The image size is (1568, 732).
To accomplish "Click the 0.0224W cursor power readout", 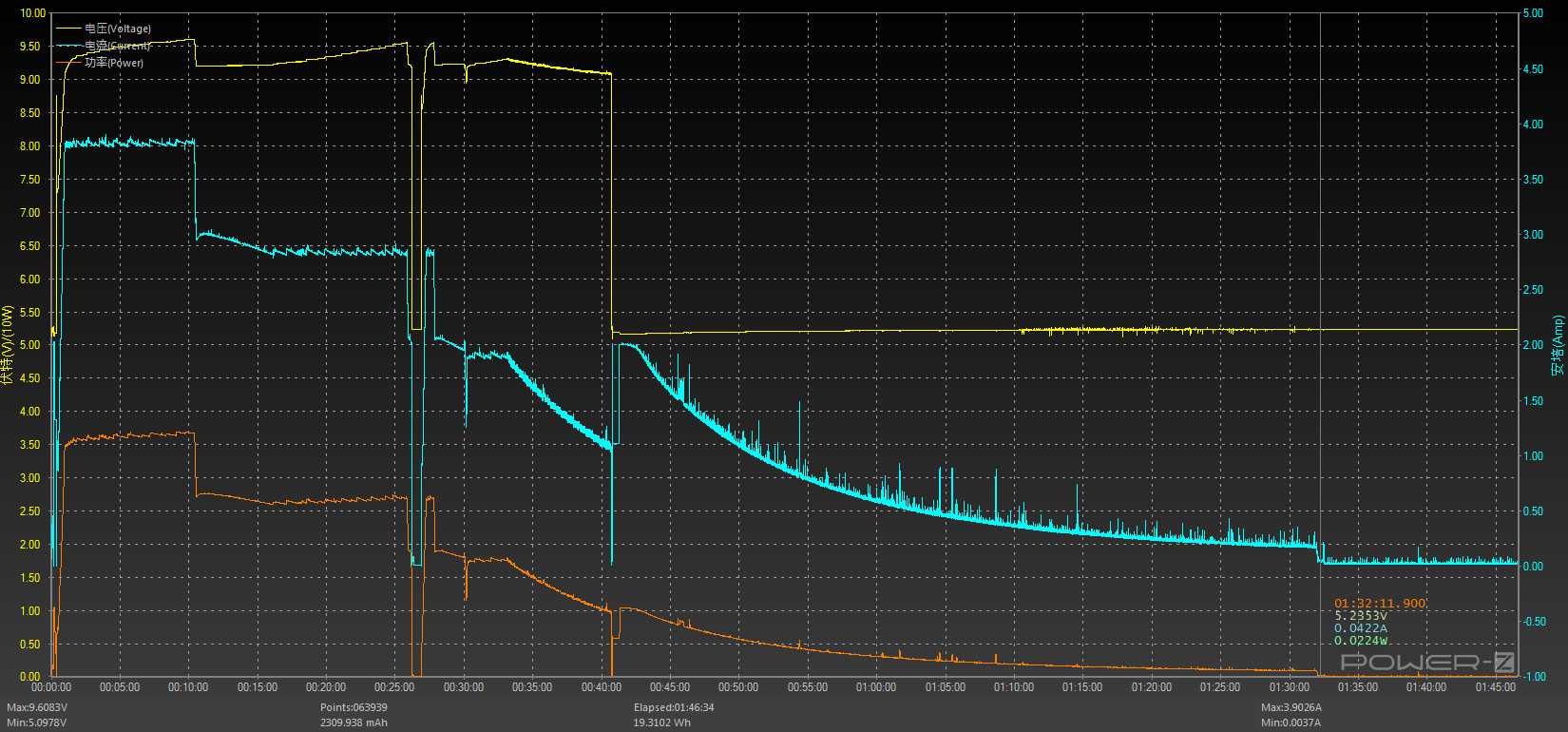I will [1361, 641].
